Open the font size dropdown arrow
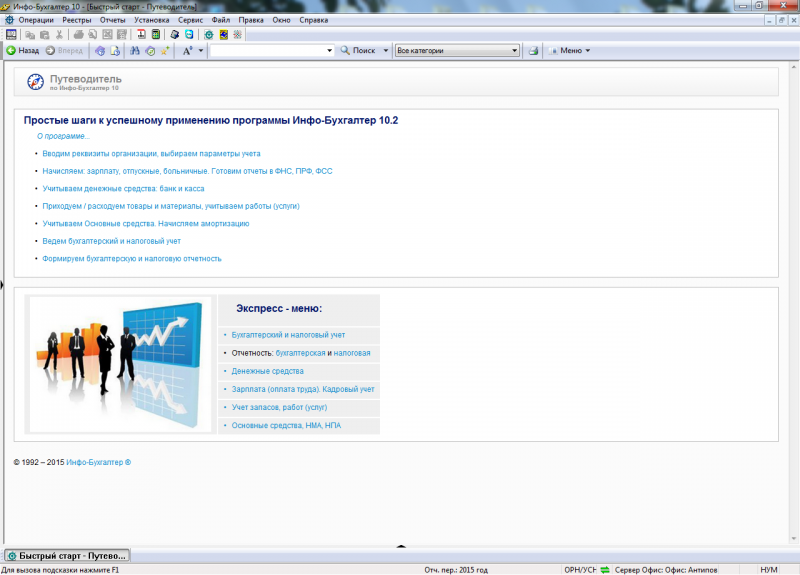Screen dimensions: 800x575 point(201,51)
